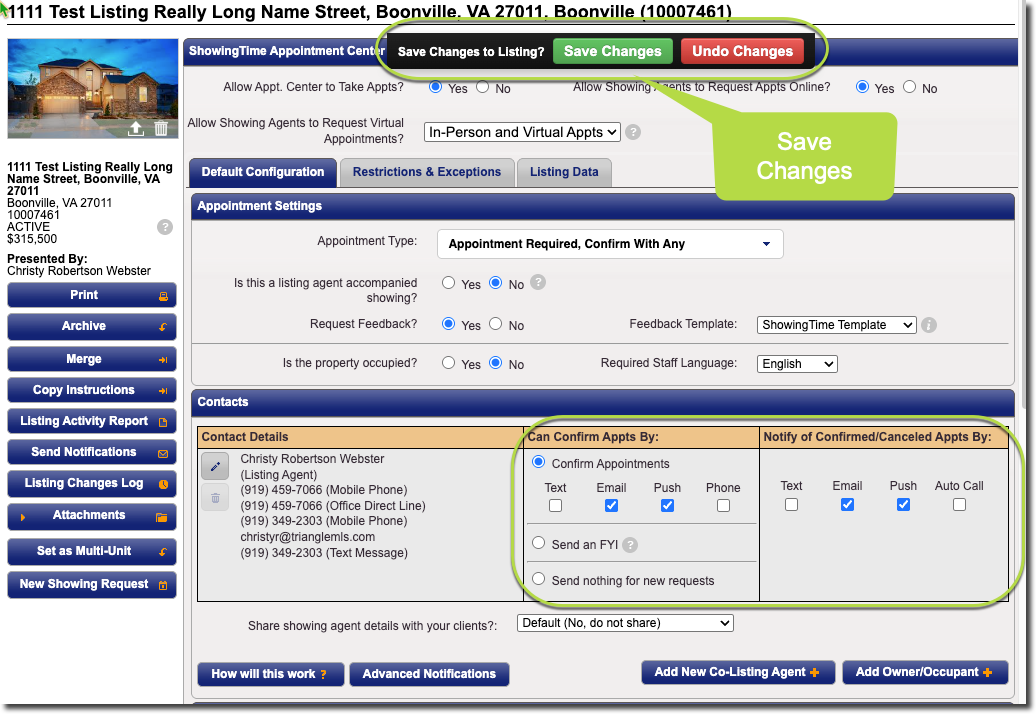Open the Appointment Type dropdown

[x=610, y=244]
